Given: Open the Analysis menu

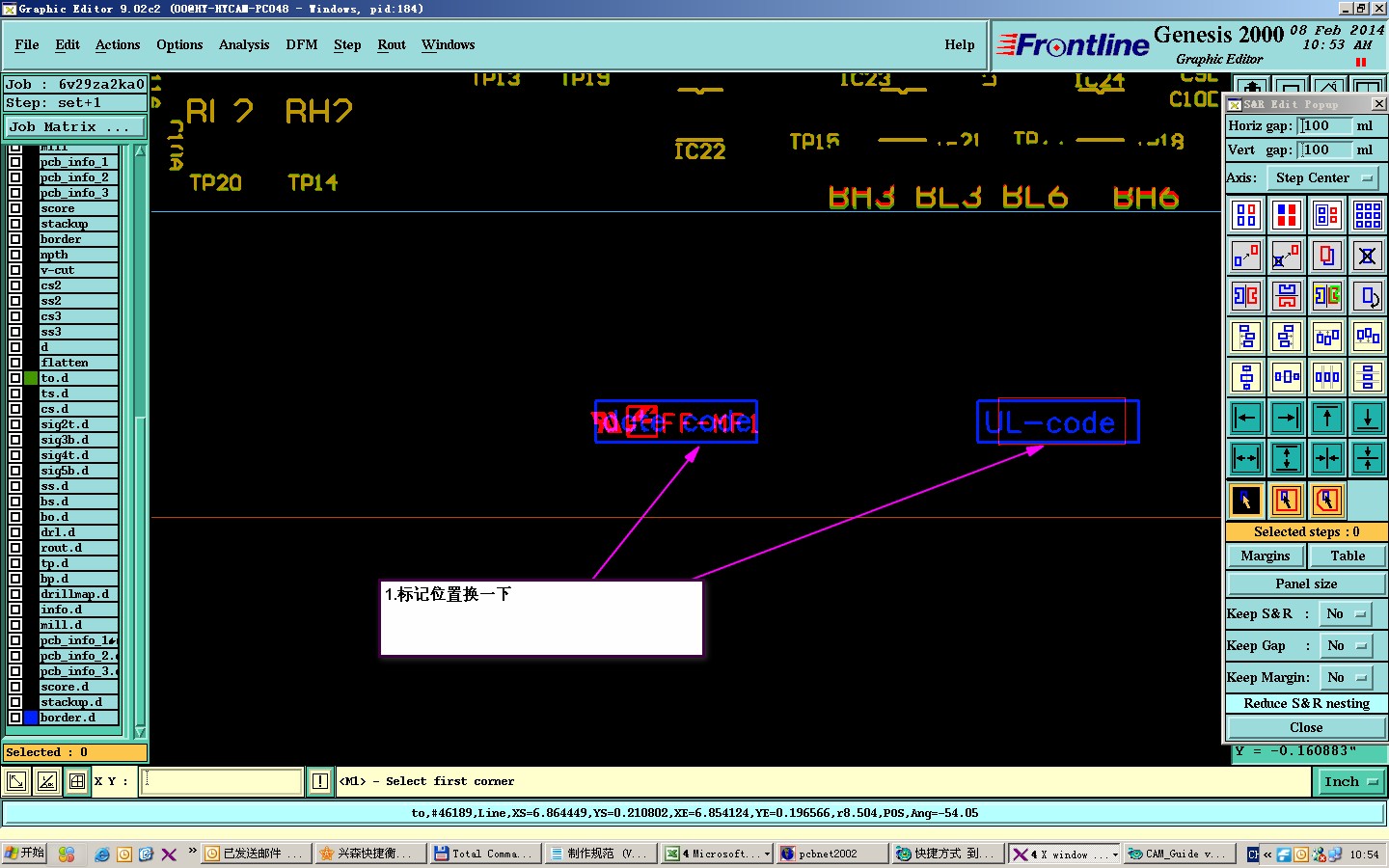Looking at the screenshot, I should (244, 44).
